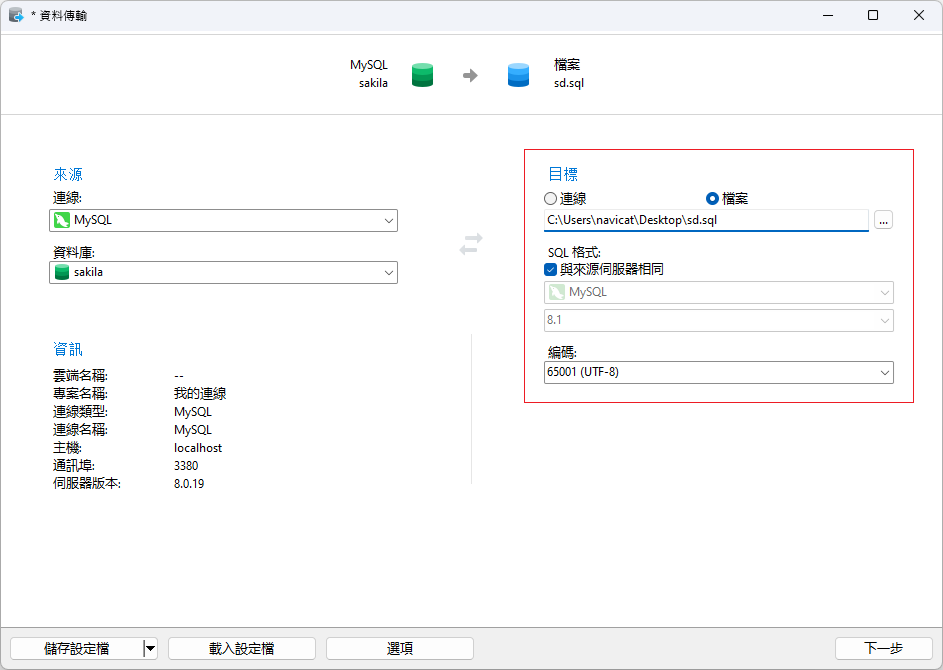The height and width of the screenshot is (670, 943).
Task: Click the 載入設定檔 button
Action: pos(242,648)
